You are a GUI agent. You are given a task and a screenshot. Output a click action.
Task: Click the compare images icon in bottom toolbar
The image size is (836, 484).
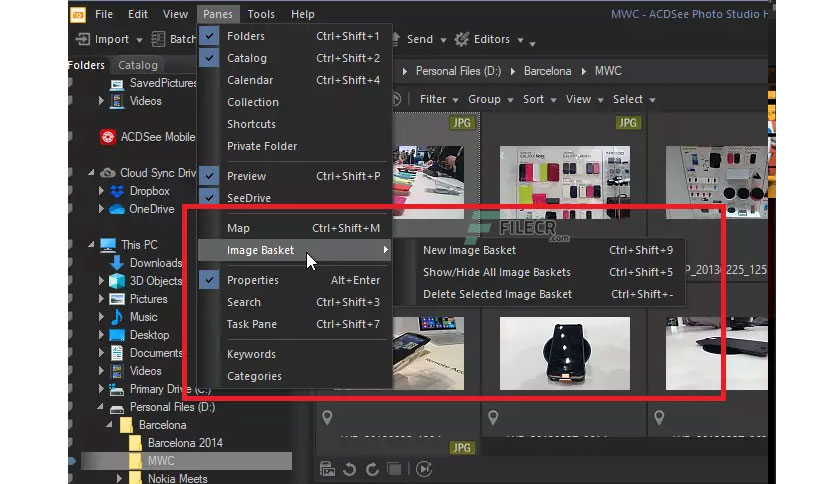(395, 469)
